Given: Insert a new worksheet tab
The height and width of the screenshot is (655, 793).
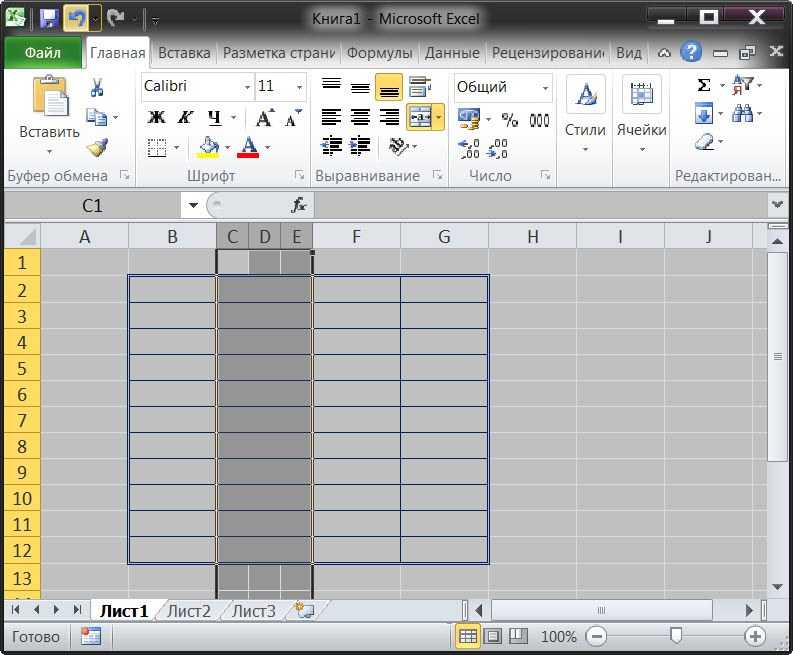Looking at the screenshot, I should tap(305, 610).
